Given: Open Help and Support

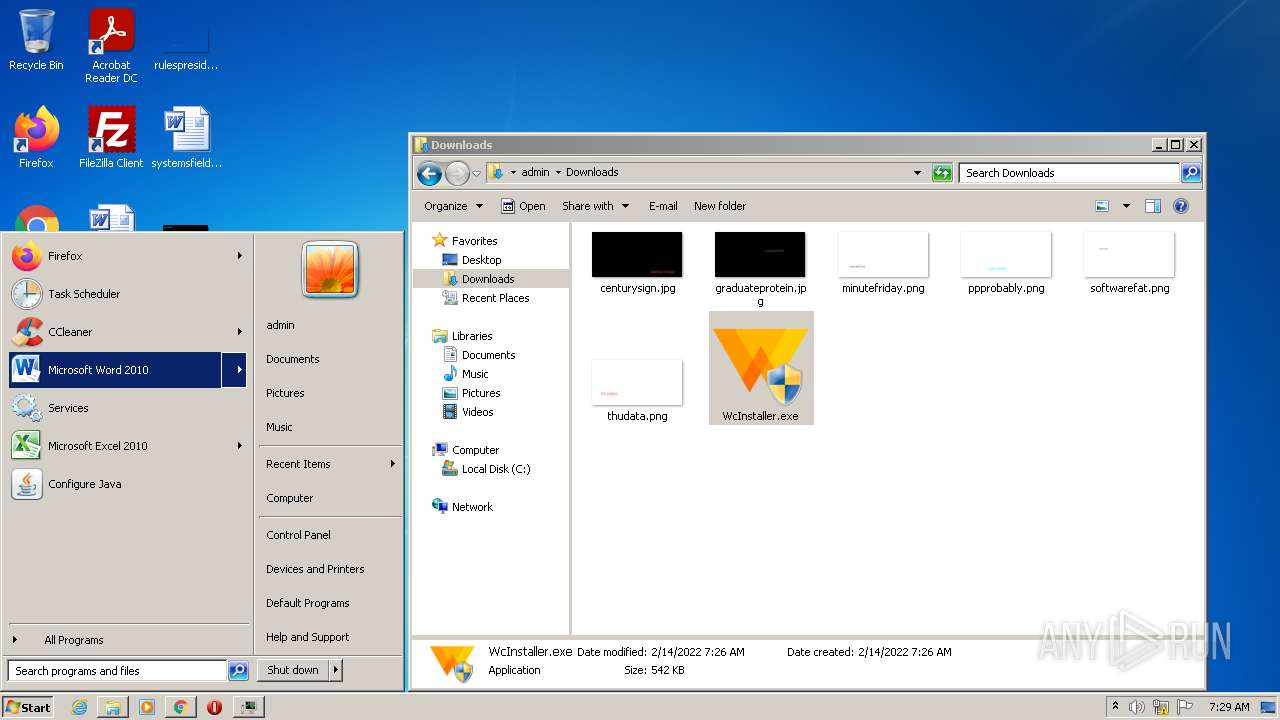Looking at the screenshot, I should coord(308,637).
